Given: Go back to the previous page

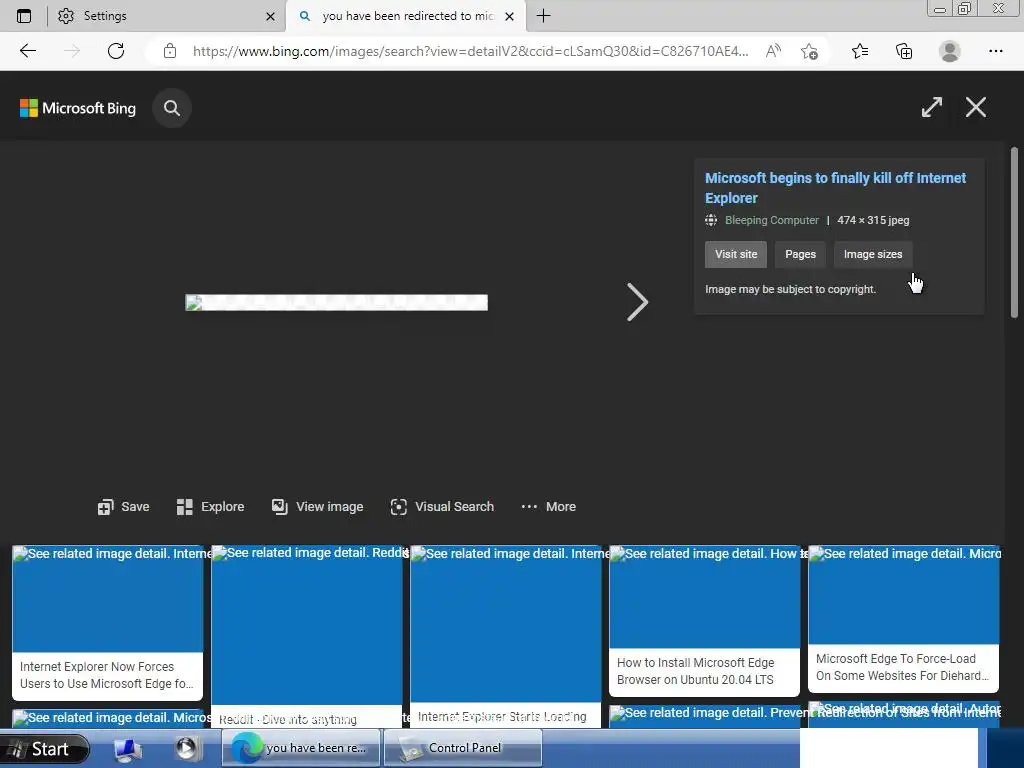Looking at the screenshot, I should (27, 51).
